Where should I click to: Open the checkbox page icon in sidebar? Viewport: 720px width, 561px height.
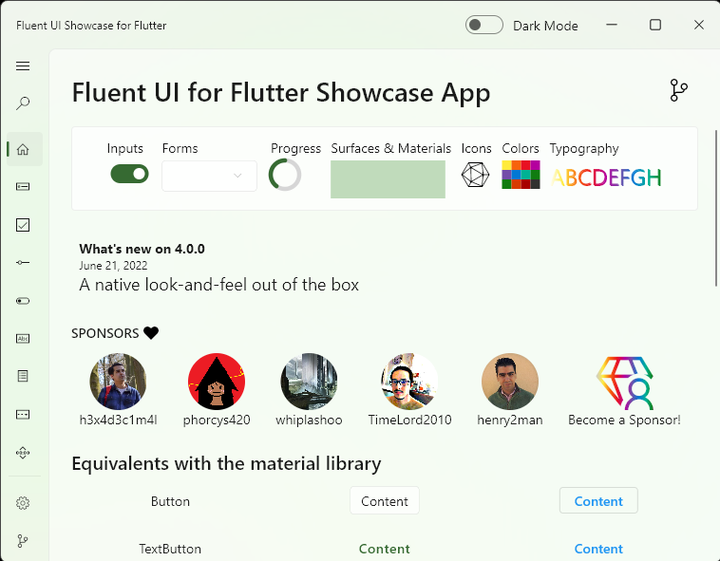(22, 225)
